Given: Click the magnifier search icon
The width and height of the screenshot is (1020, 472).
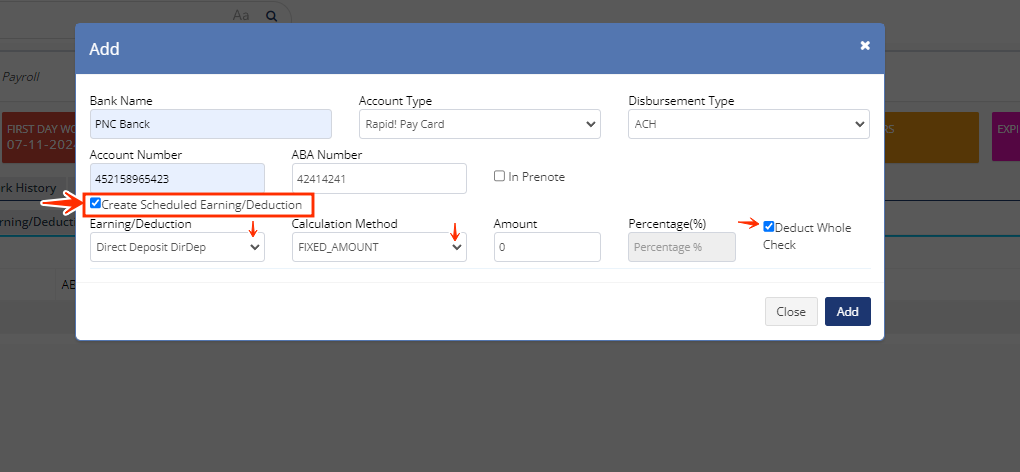Looking at the screenshot, I should pos(271,16).
